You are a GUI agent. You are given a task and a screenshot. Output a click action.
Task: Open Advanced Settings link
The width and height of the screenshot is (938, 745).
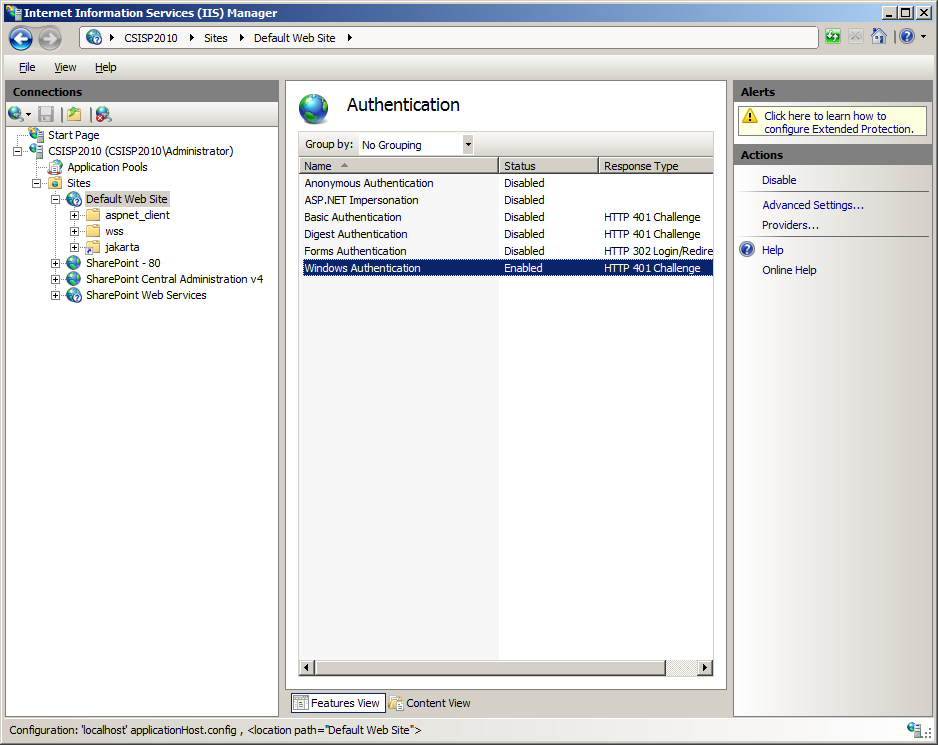point(812,205)
